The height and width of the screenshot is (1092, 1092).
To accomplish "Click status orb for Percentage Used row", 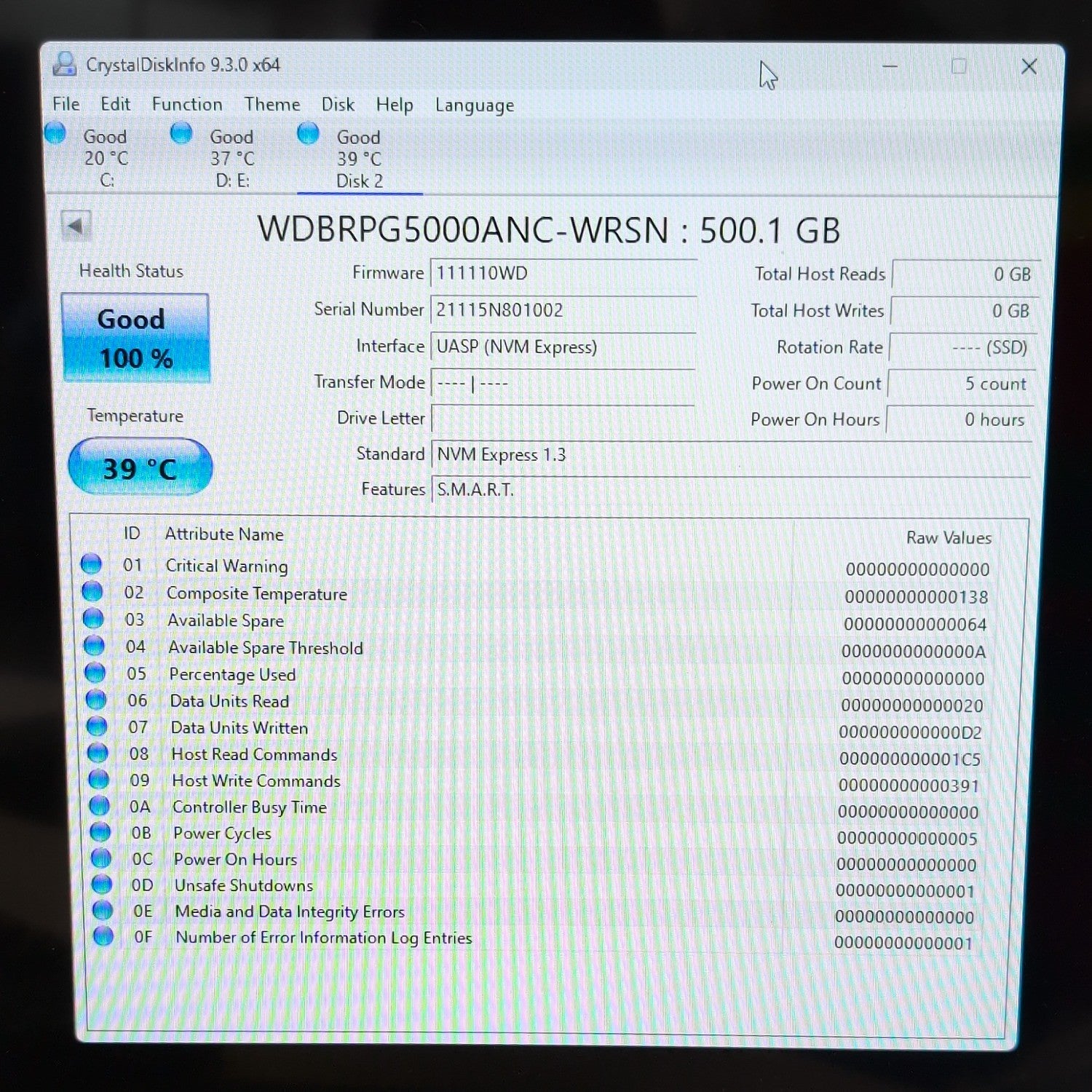I will click(95, 672).
